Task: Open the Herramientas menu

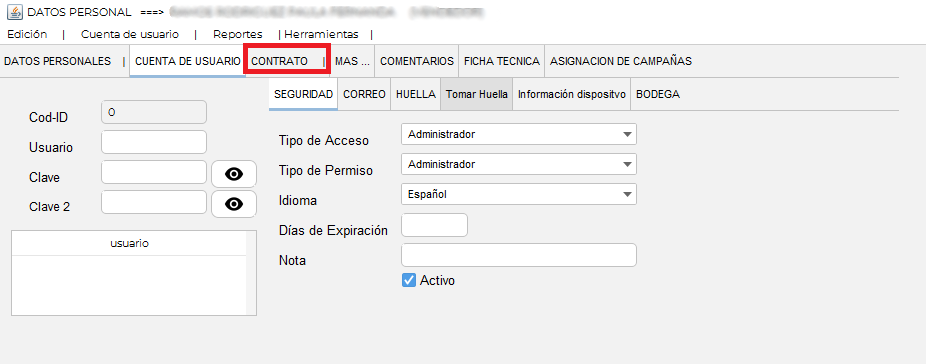Action: tap(321, 34)
